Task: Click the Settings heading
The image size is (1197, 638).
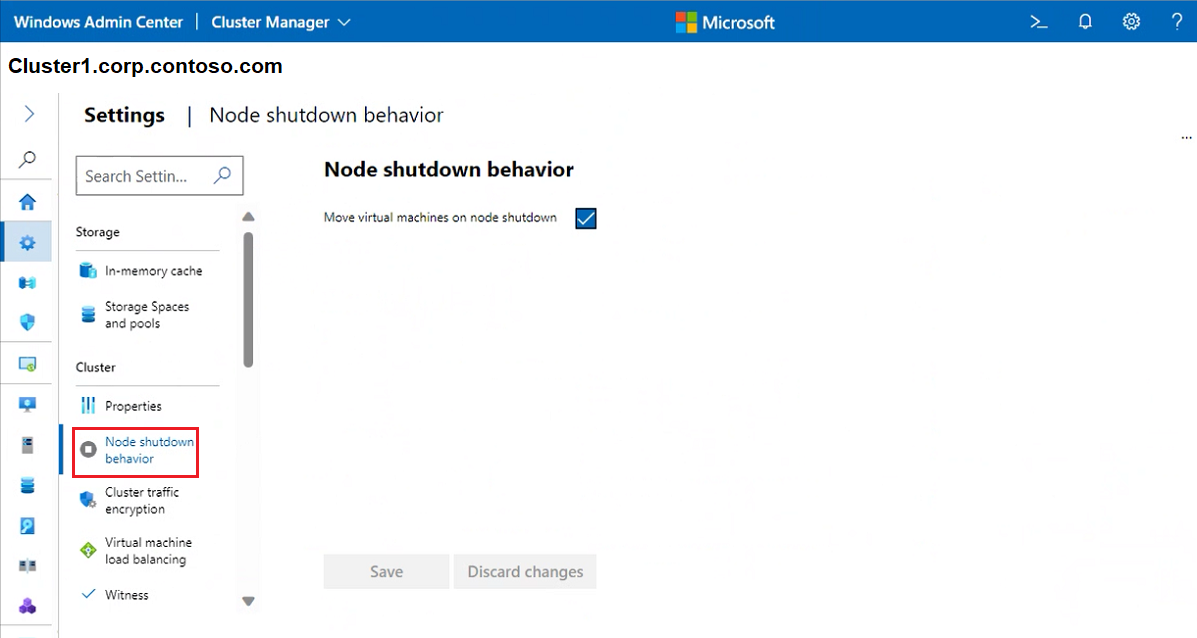Action: 124,115
